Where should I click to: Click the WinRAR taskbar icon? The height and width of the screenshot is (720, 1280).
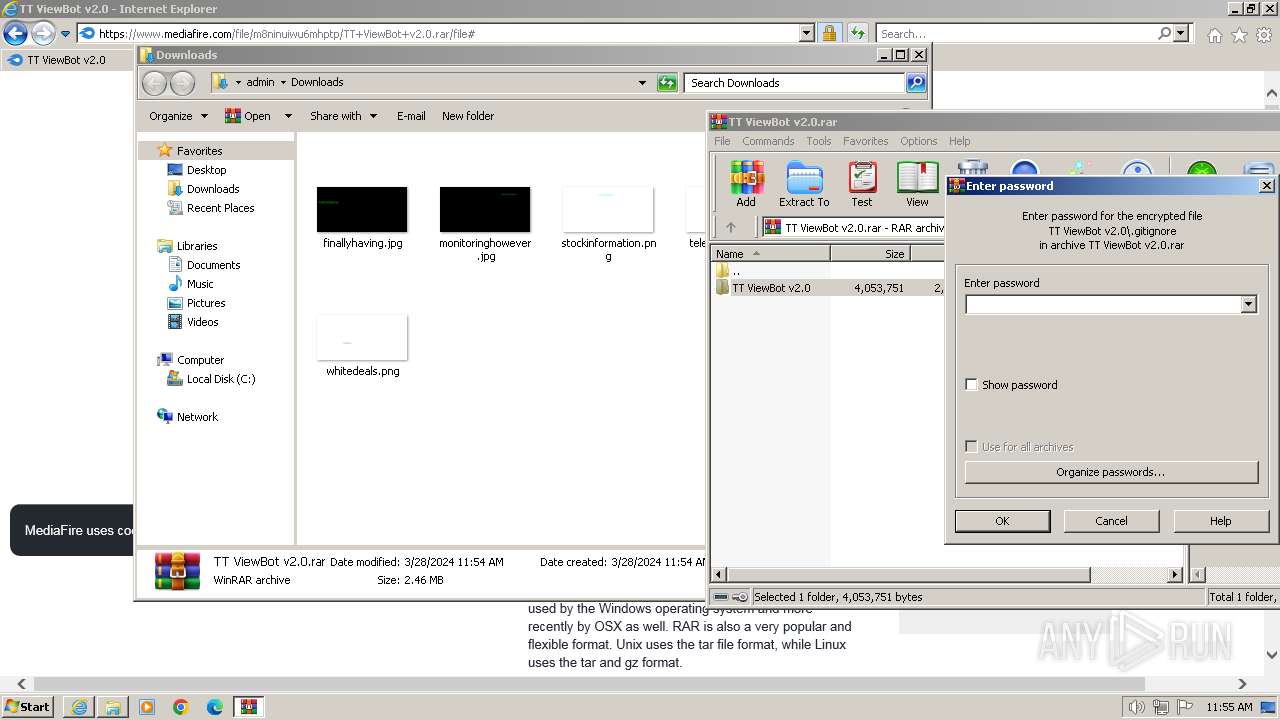(x=249, y=707)
